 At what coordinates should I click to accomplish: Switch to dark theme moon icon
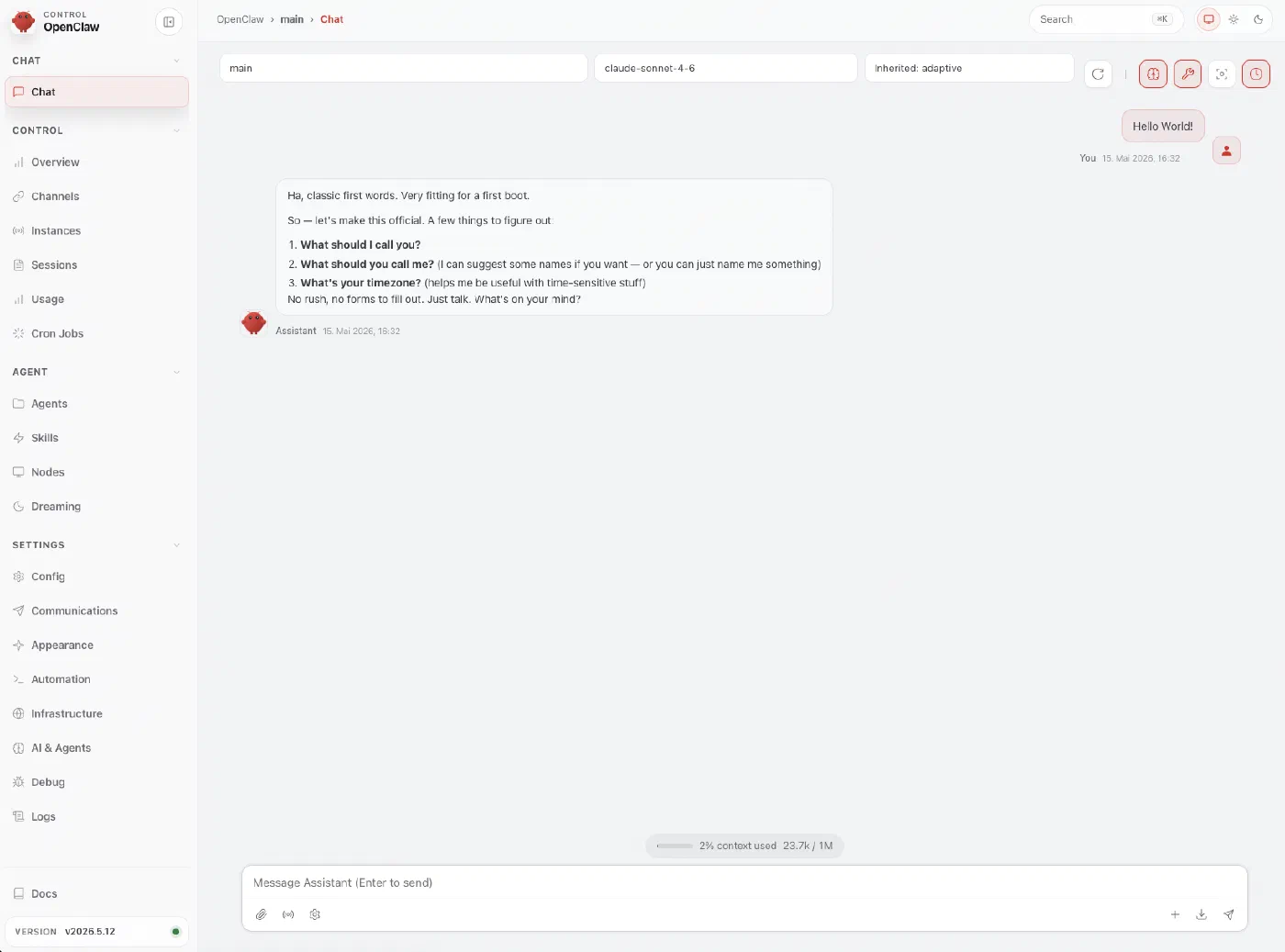point(1258,19)
